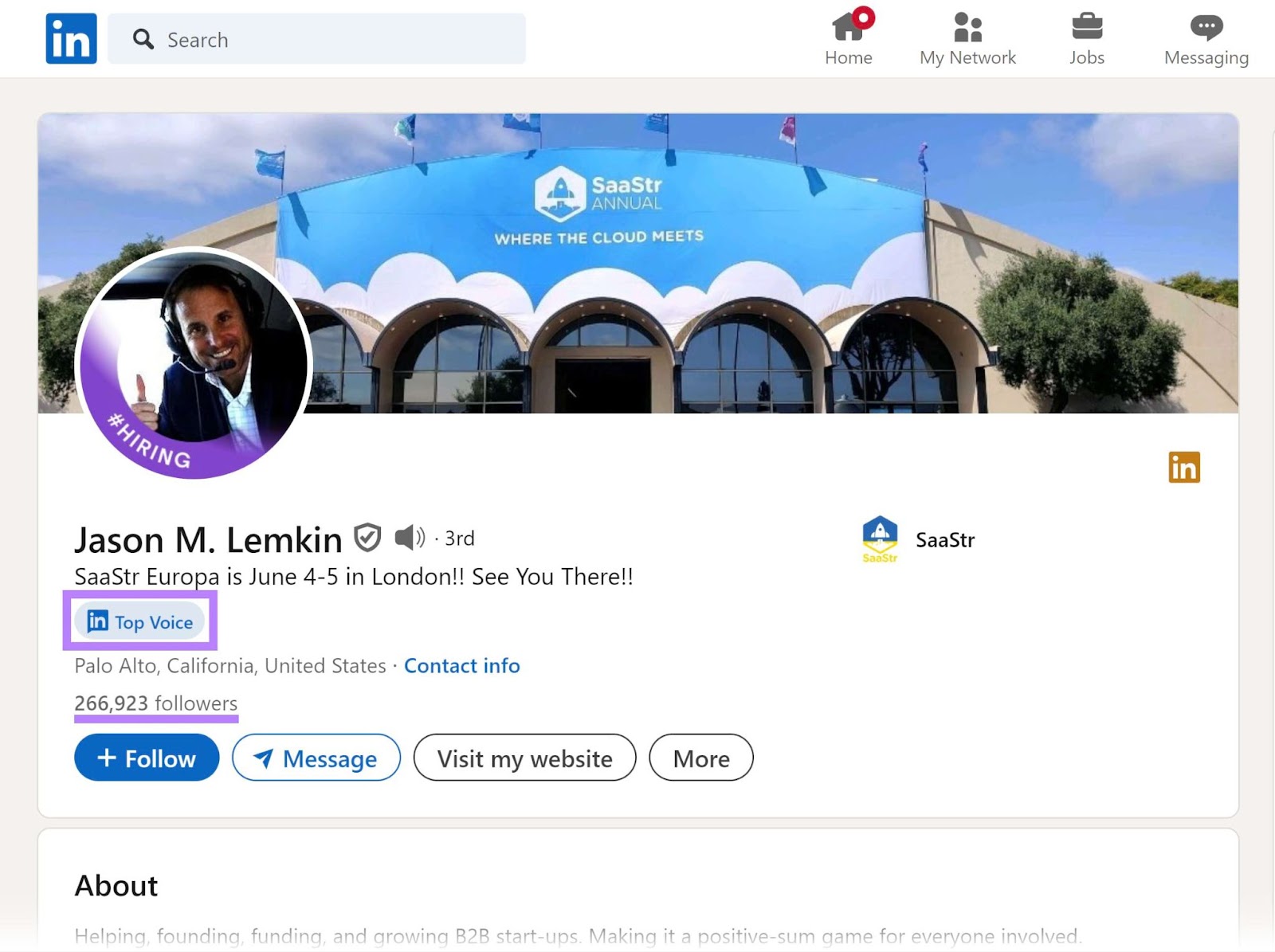Open Contact info
Image resolution: width=1275 pixels, height=952 pixels.
click(461, 666)
